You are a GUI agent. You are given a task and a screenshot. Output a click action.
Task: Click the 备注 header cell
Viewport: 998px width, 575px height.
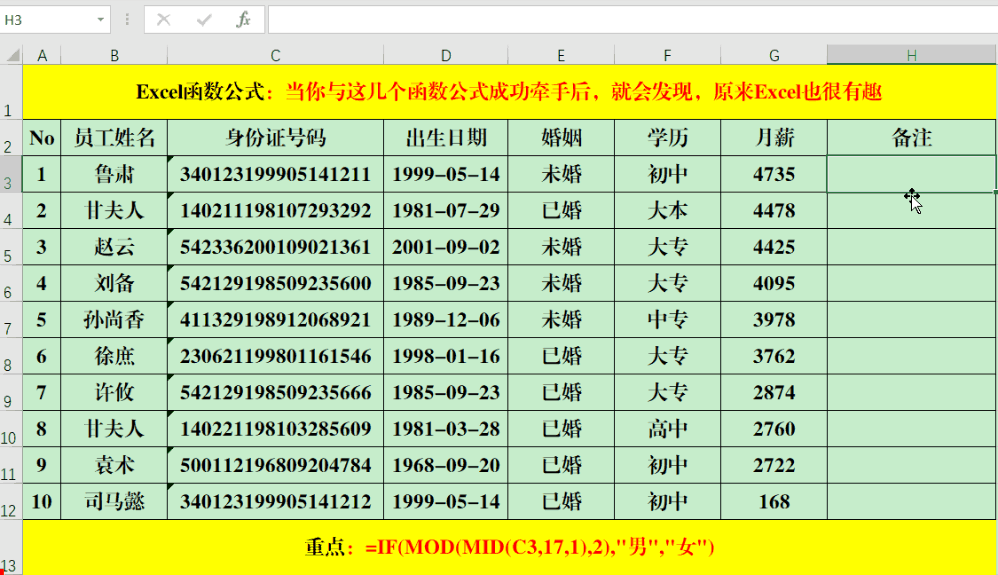[x=911, y=138]
